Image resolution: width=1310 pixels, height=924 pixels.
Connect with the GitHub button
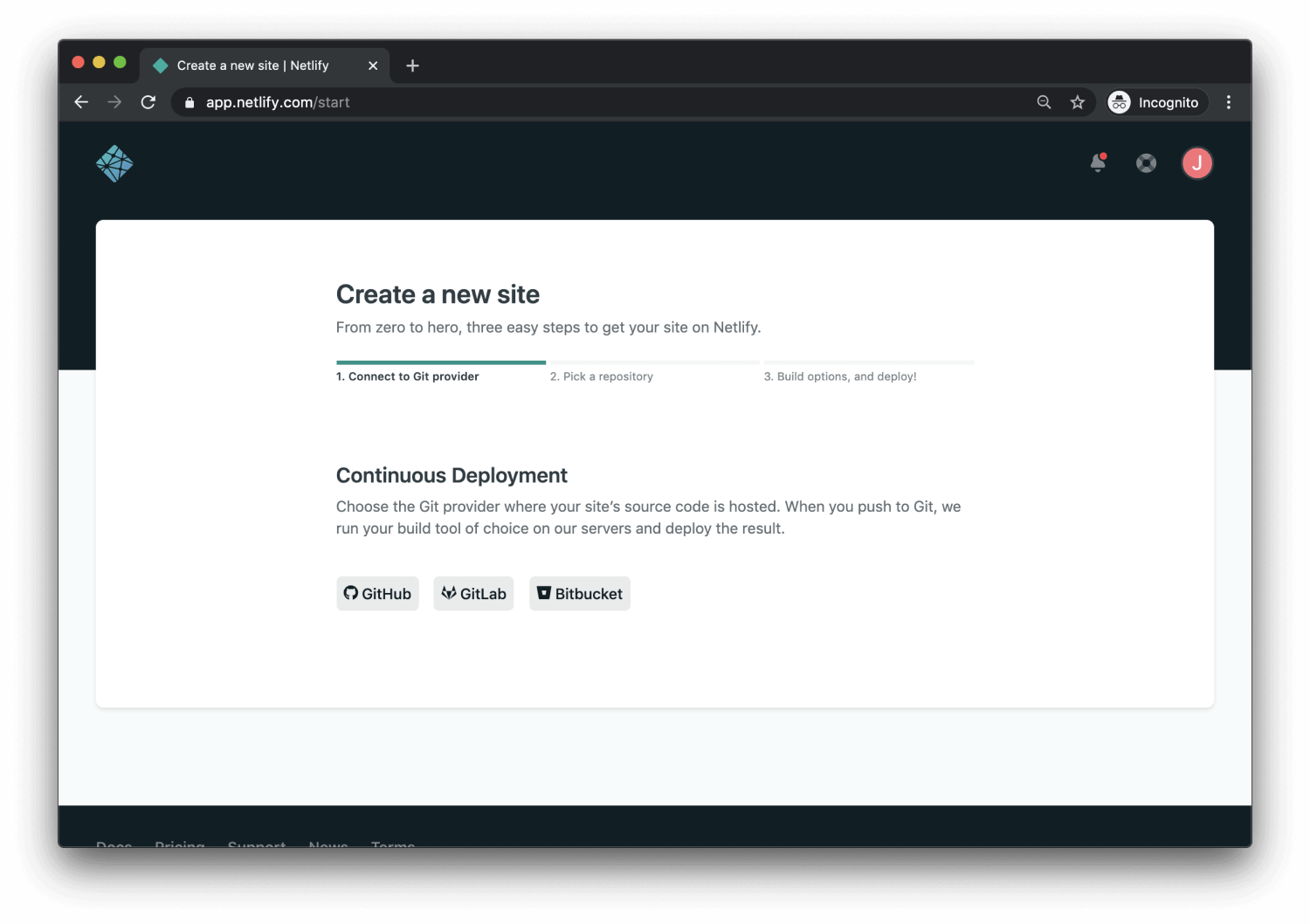[377, 593]
